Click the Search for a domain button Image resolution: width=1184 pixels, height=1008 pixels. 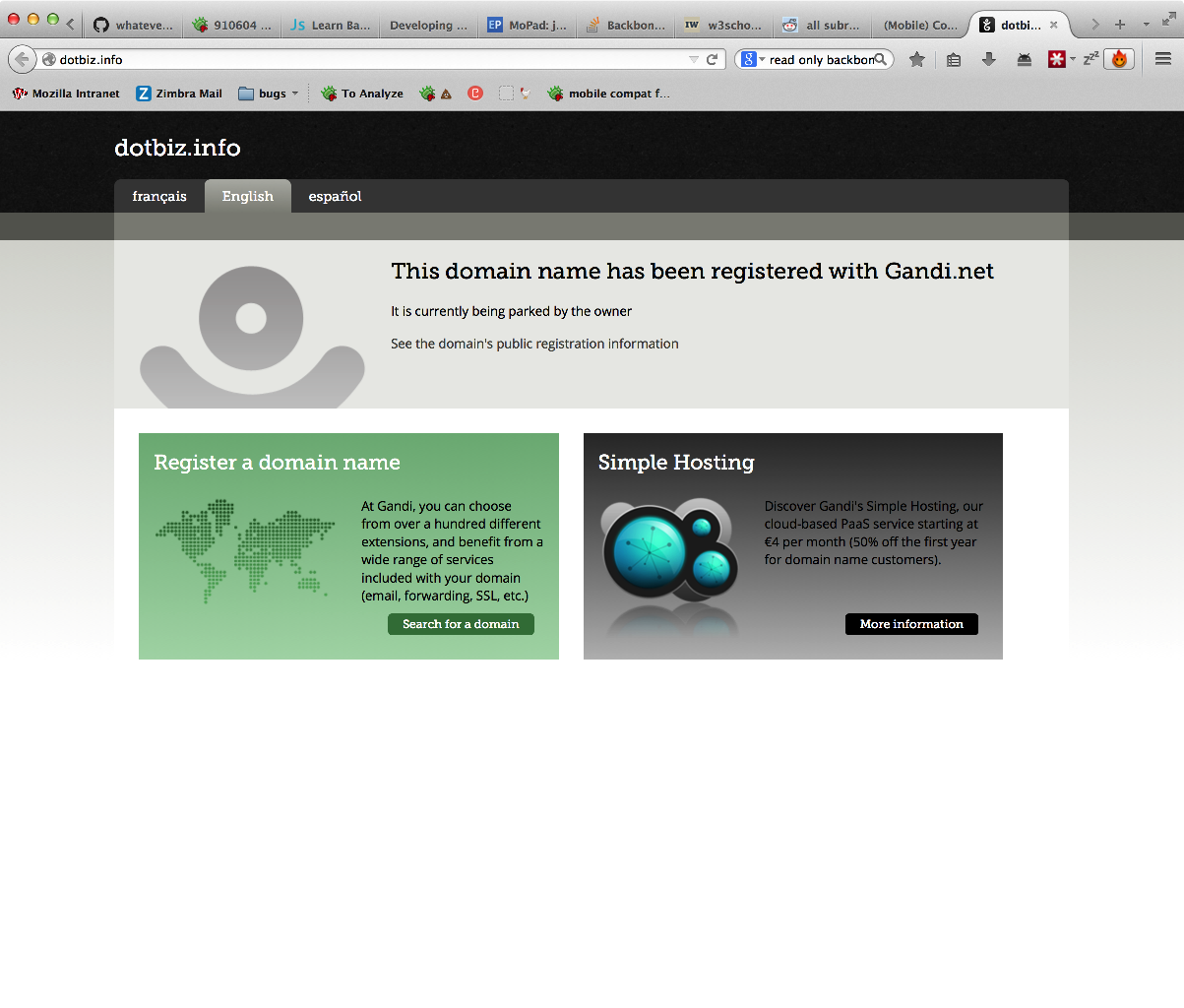461,624
